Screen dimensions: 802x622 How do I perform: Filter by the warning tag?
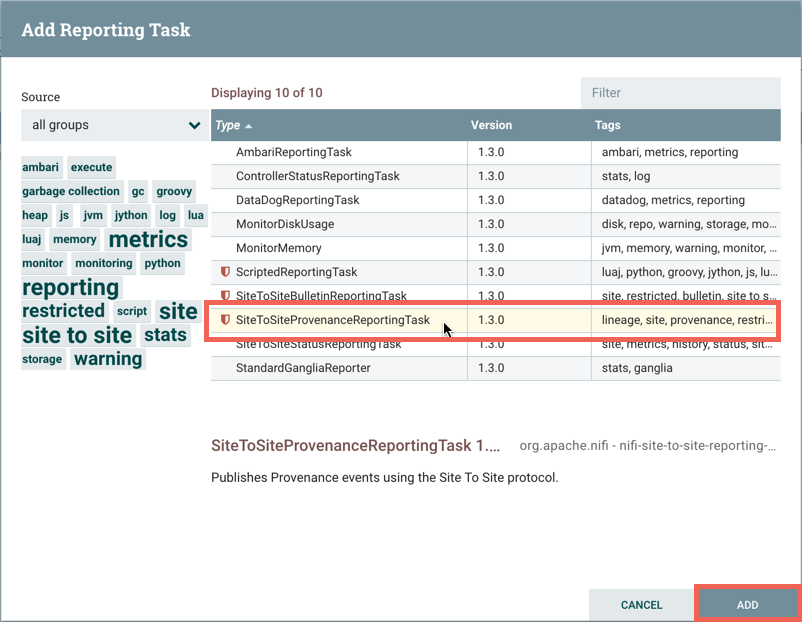108,359
